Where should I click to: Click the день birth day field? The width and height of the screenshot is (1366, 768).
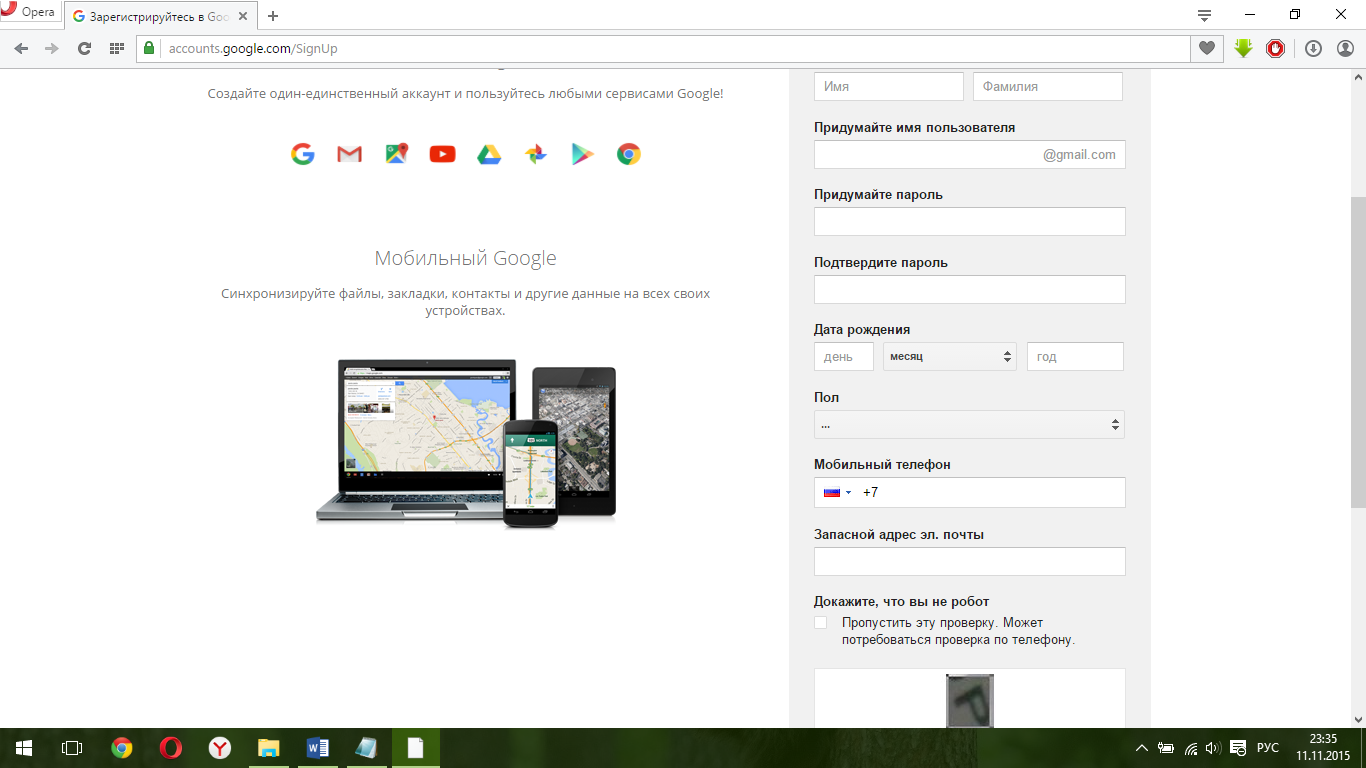(x=844, y=356)
